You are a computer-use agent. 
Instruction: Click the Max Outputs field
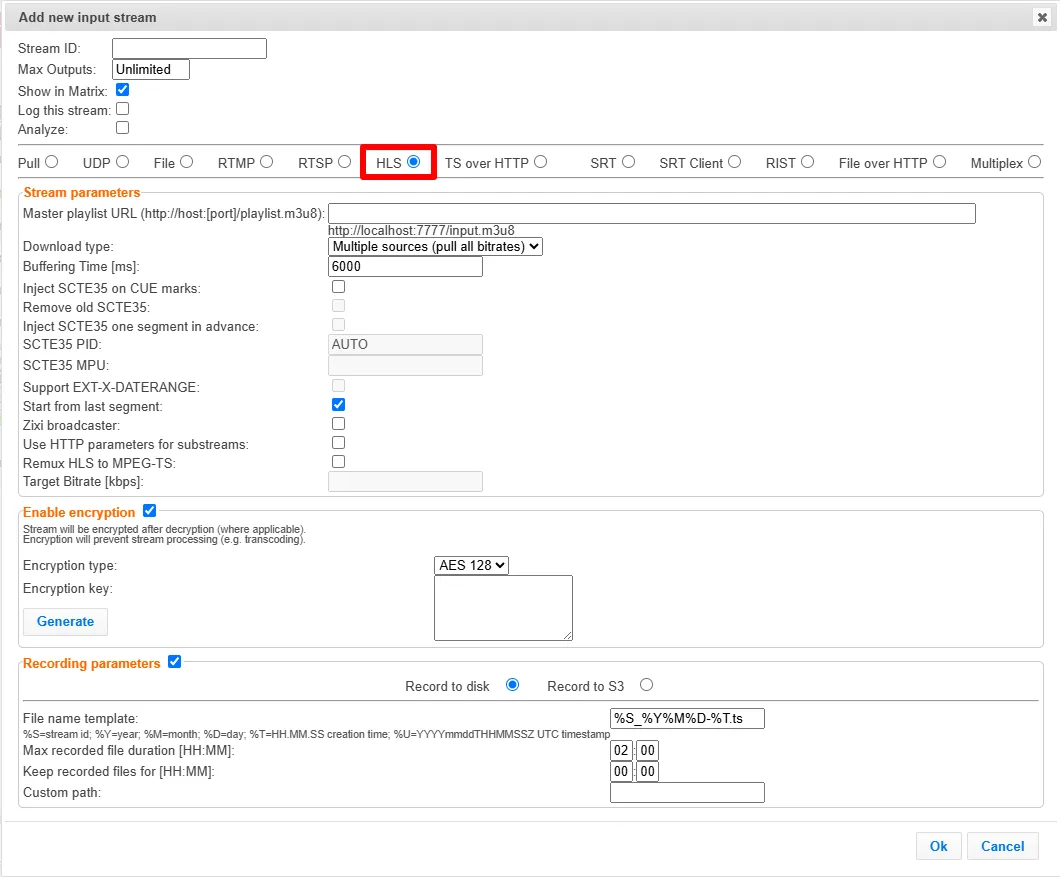151,70
